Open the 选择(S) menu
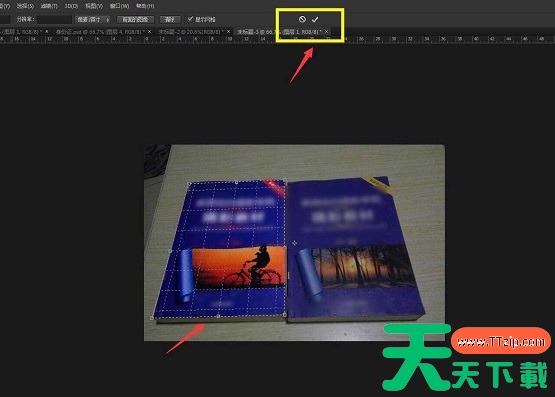The image size is (555, 397). (25, 6)
